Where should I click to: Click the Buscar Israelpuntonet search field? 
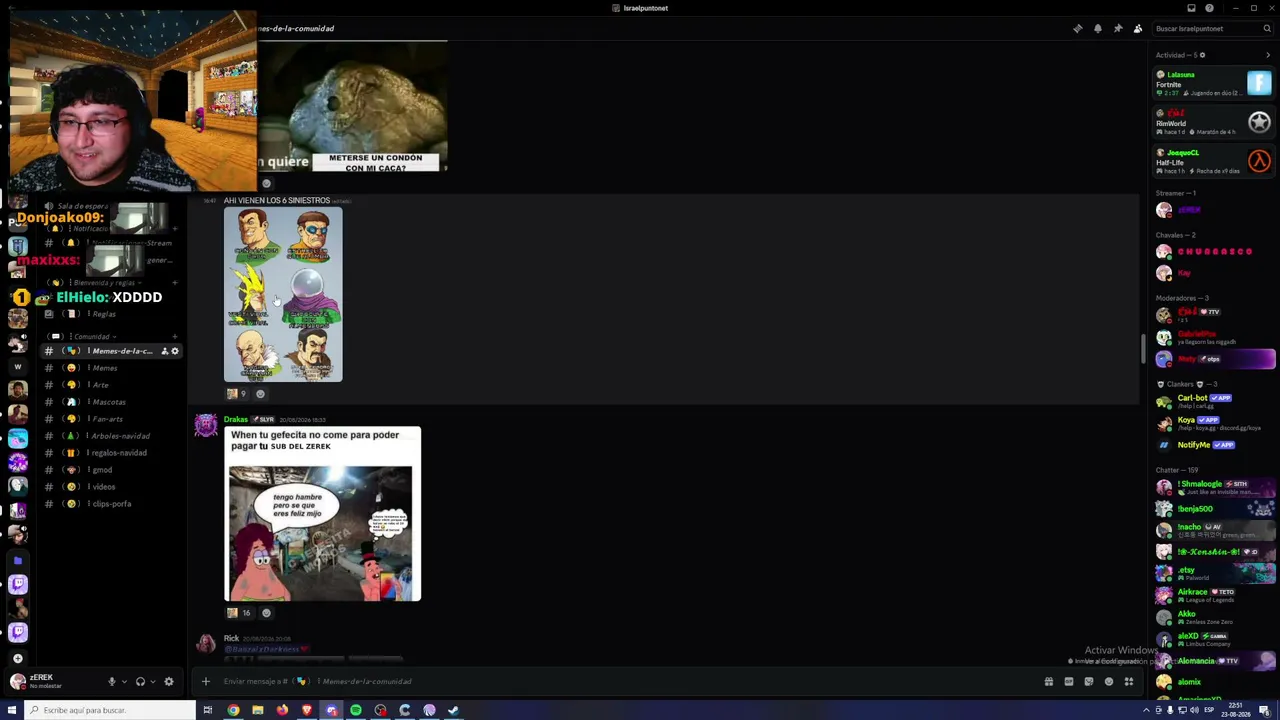point(1212,28)
